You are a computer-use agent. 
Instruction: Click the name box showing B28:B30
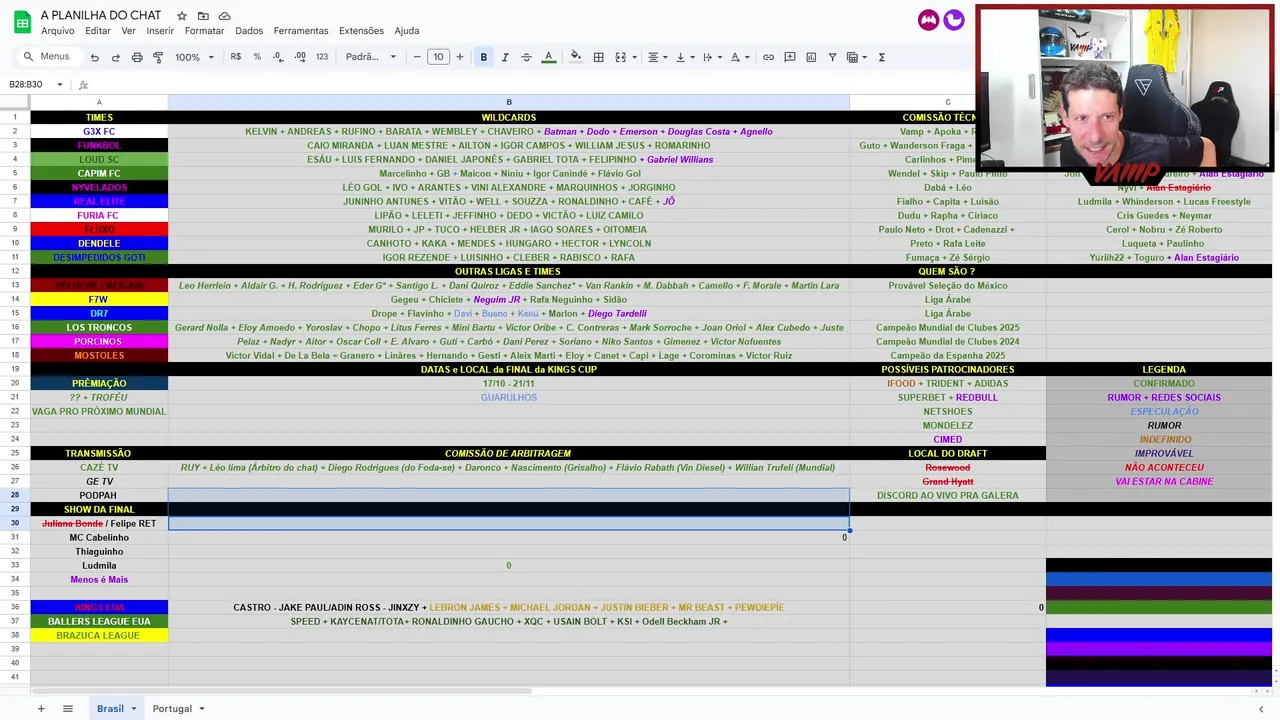point(27,85)
